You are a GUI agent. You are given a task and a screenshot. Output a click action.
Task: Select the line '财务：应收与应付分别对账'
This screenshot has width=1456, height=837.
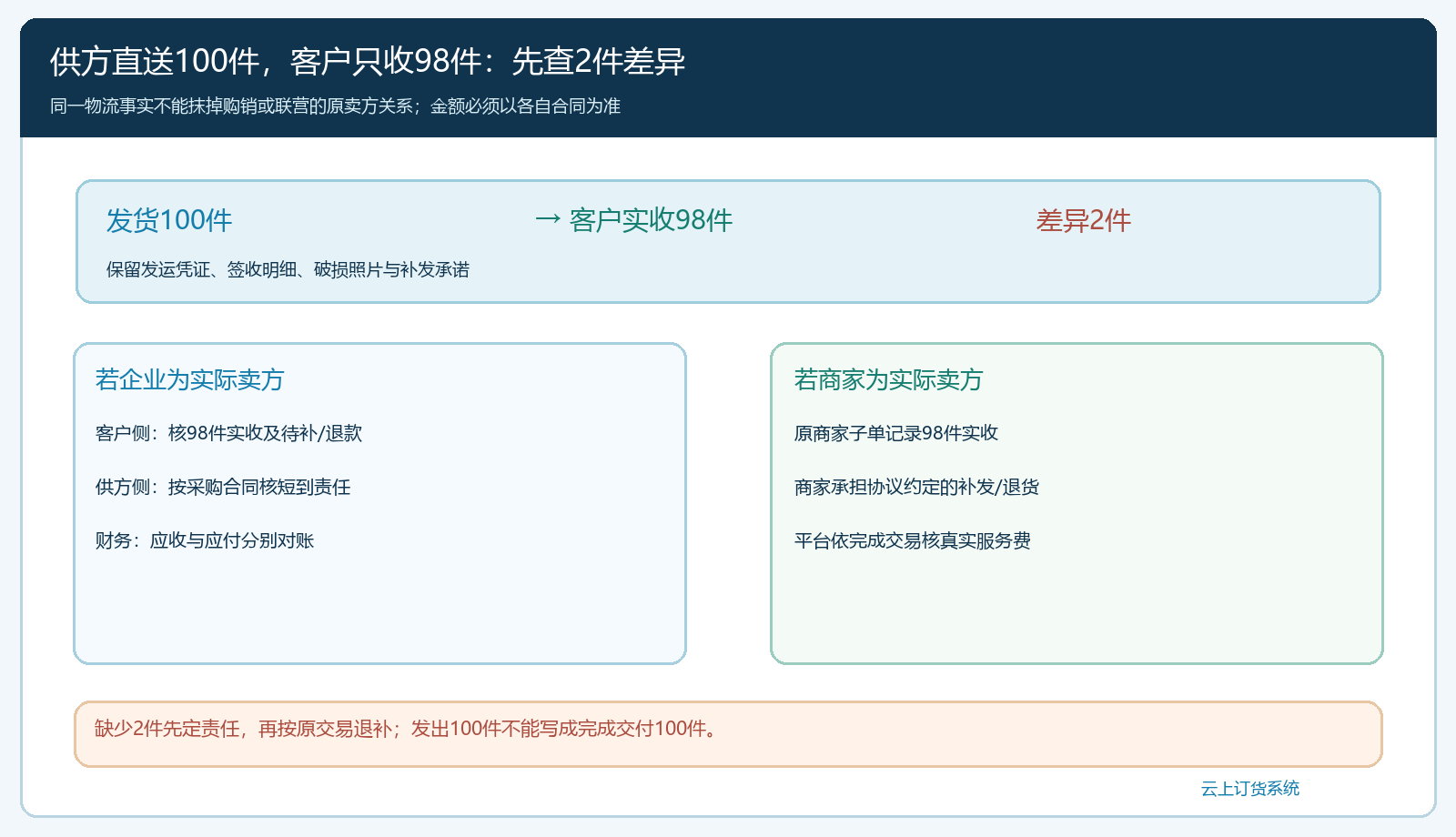(x=205, y=540)
